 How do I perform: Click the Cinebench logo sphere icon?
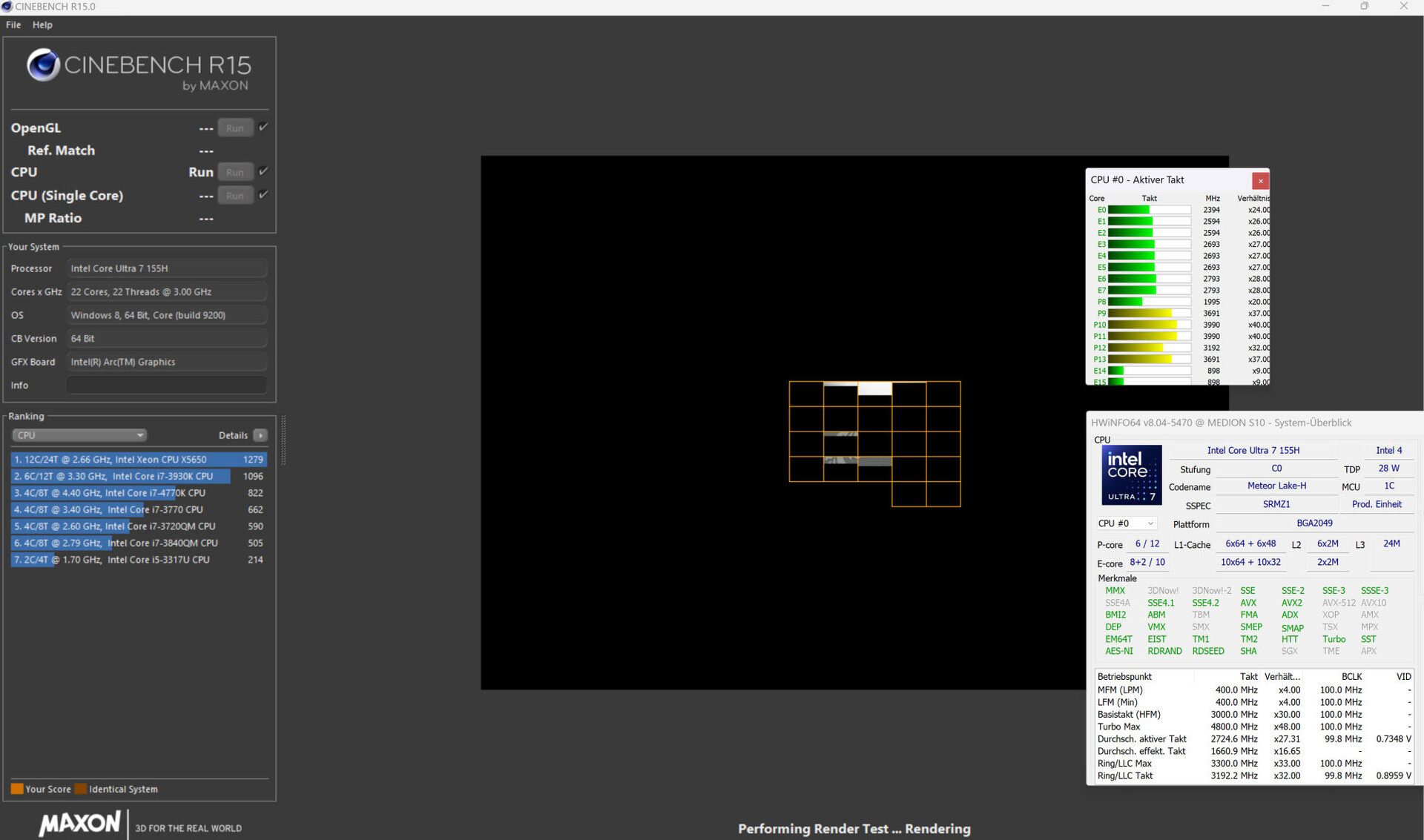(x=43, y=65)
